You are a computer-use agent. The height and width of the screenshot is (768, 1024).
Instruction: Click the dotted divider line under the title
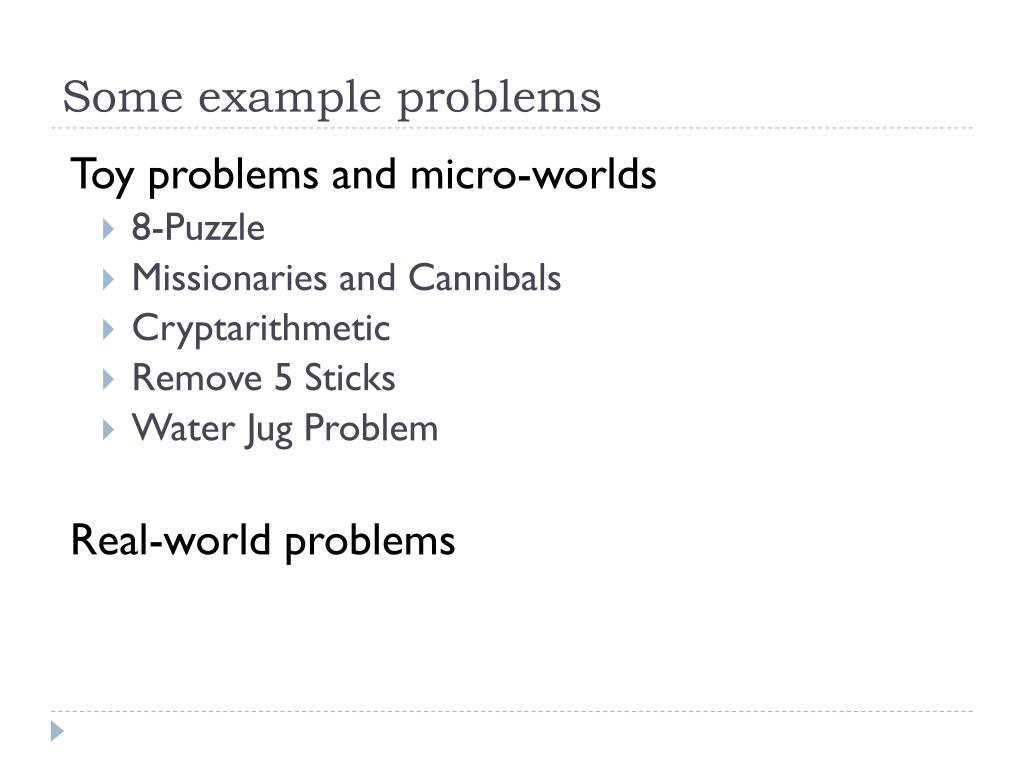[512, 128]
